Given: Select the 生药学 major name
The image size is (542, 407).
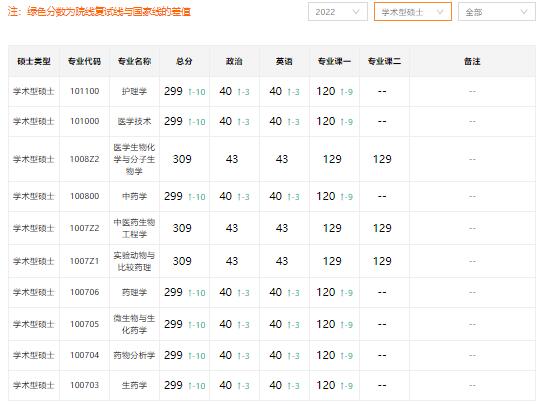Looking at the screenshot, I should (x=134, y=385).
